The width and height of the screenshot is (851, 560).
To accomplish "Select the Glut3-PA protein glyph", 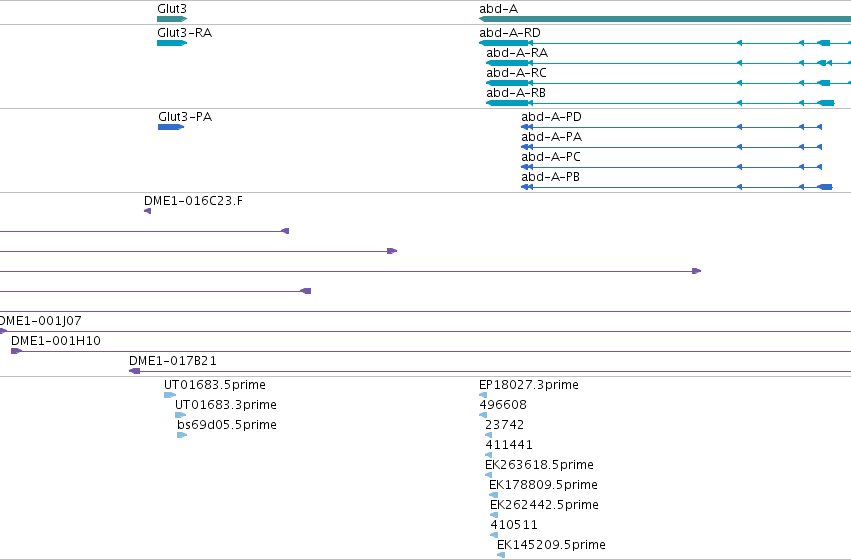I will [x=171, y=127].
